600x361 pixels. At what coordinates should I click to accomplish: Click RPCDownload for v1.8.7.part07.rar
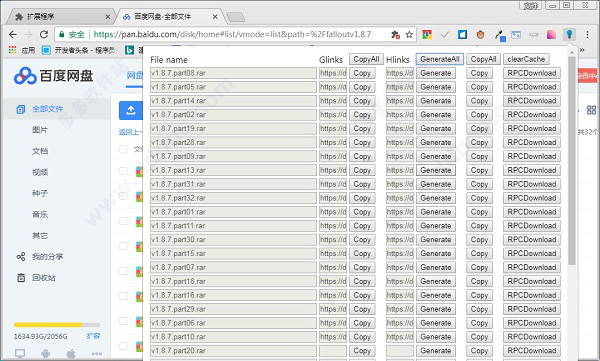point(532,267)
